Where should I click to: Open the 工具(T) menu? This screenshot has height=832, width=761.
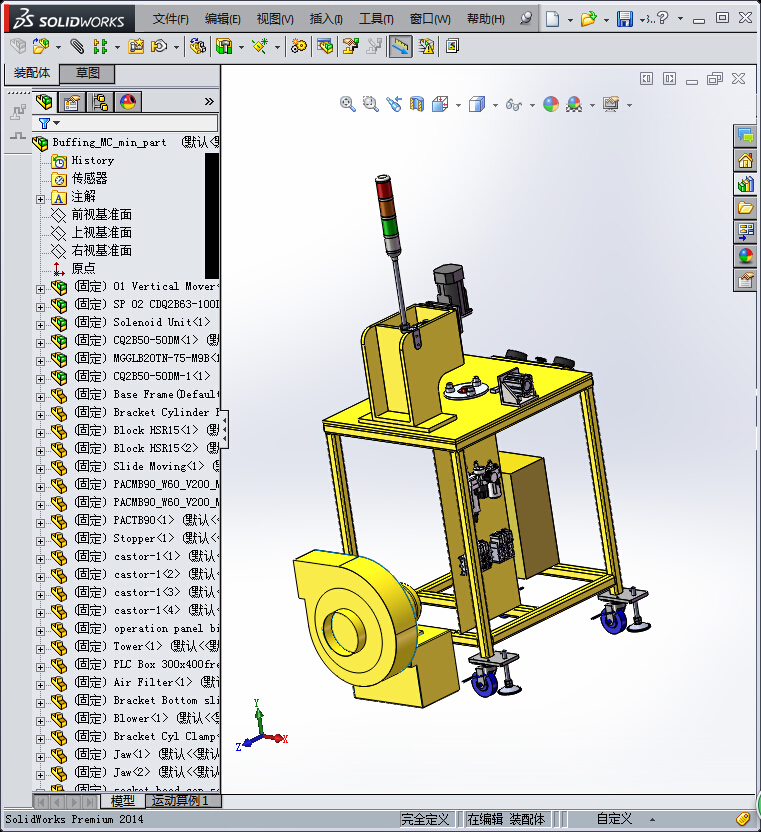[376, 19]
